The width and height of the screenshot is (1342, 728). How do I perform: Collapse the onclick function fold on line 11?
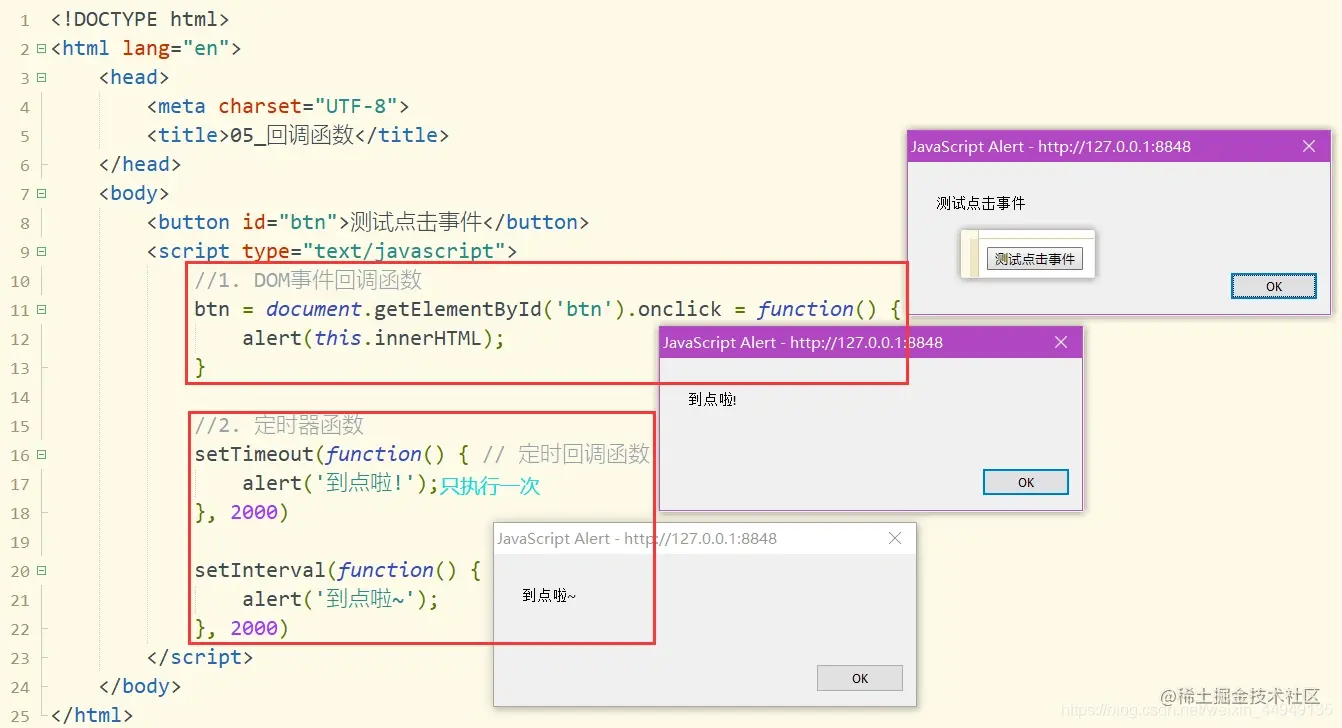point(41,309)
